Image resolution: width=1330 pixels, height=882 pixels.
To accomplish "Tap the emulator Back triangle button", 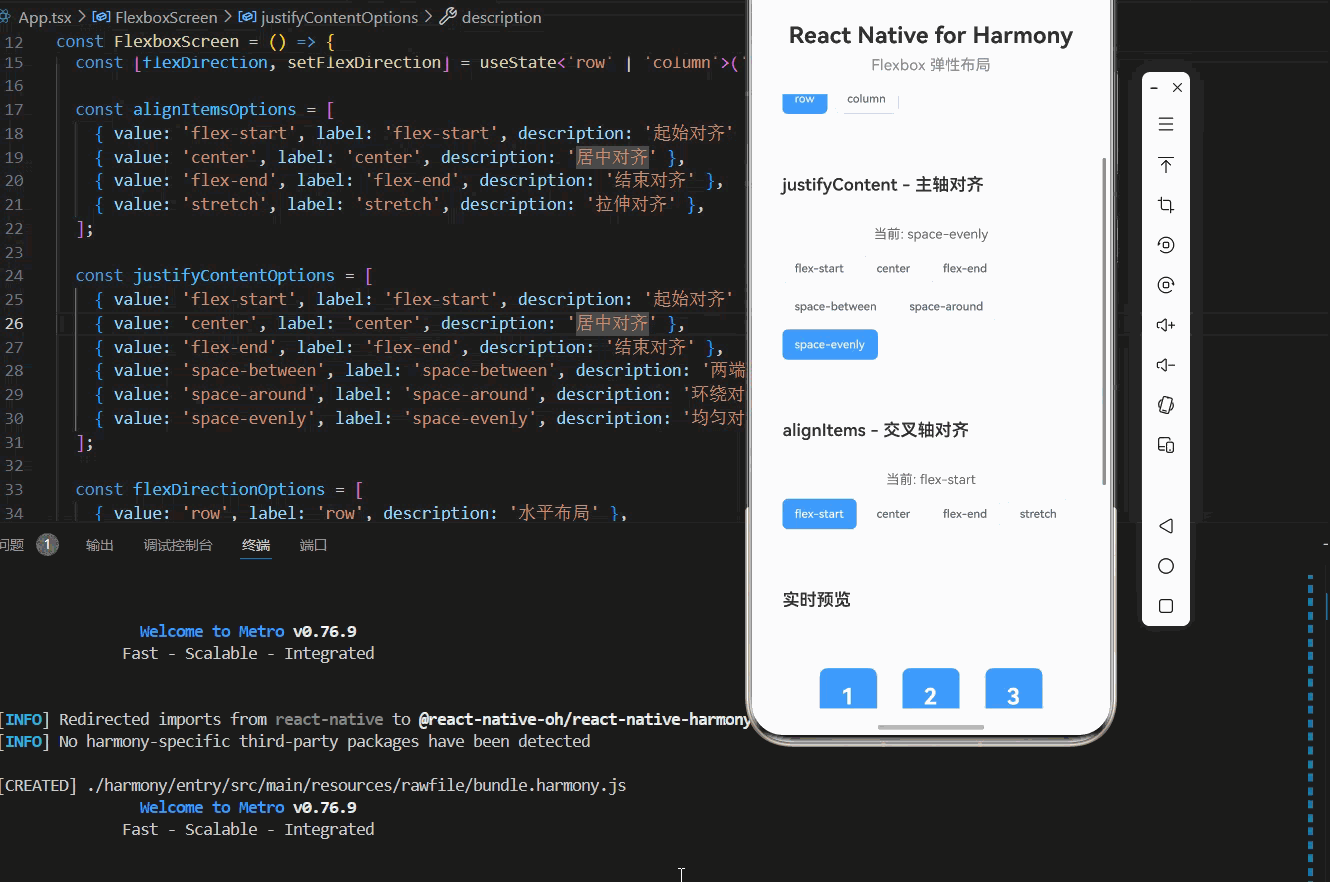I will [1166, 526].
